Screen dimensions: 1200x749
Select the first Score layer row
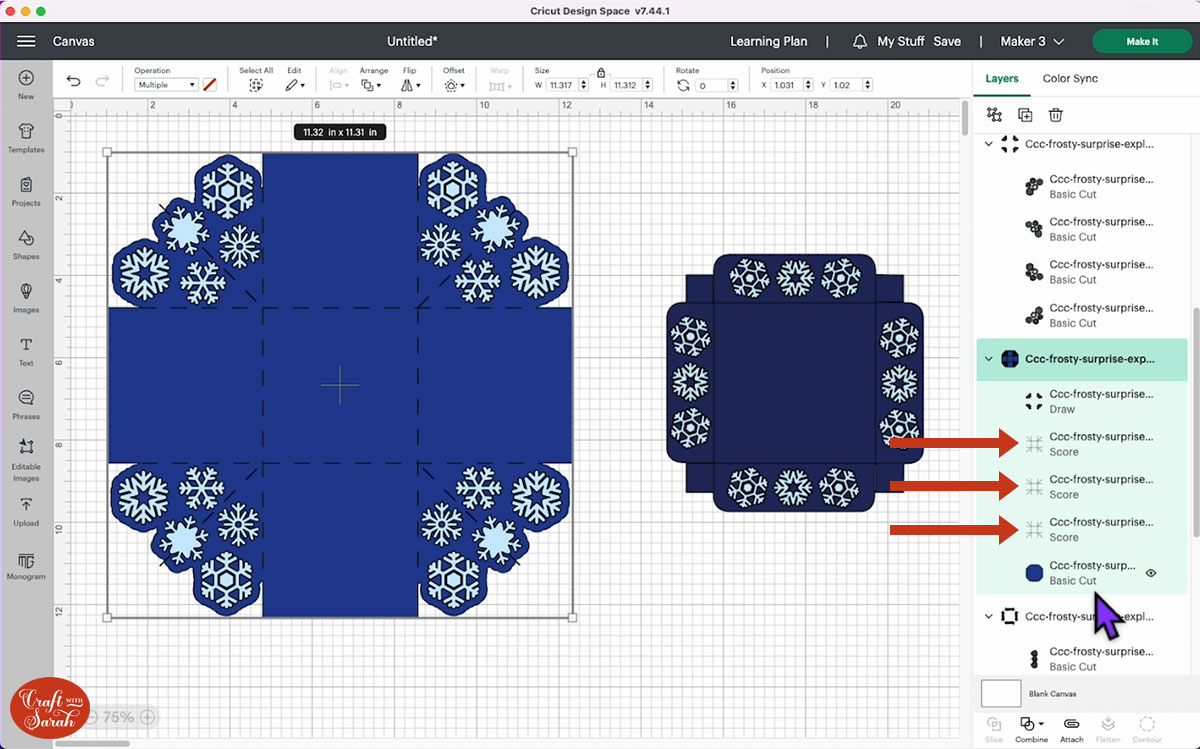[1082, 444]
